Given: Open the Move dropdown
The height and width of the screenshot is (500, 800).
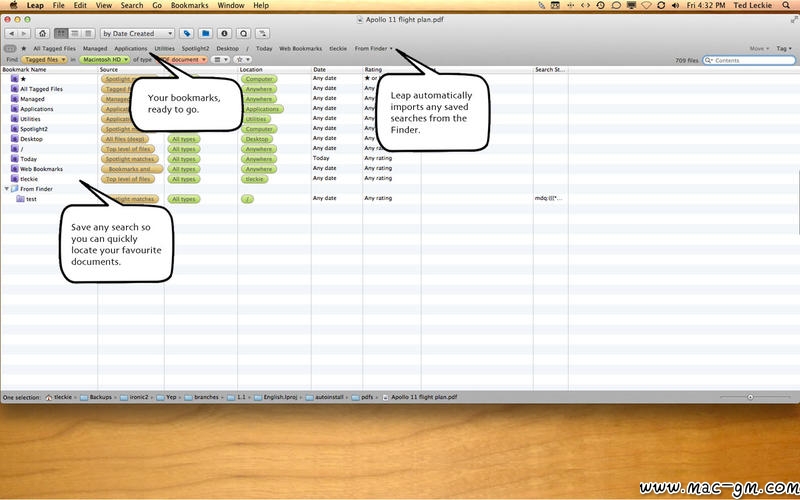Looking at the screenshot, I should tap(759, 48).
